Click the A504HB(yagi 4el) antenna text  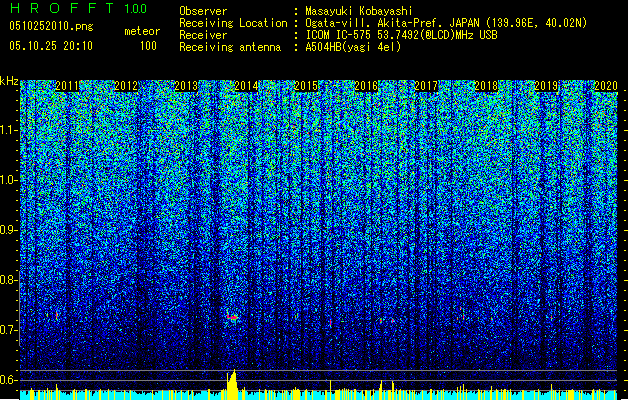tap(353, 47)
